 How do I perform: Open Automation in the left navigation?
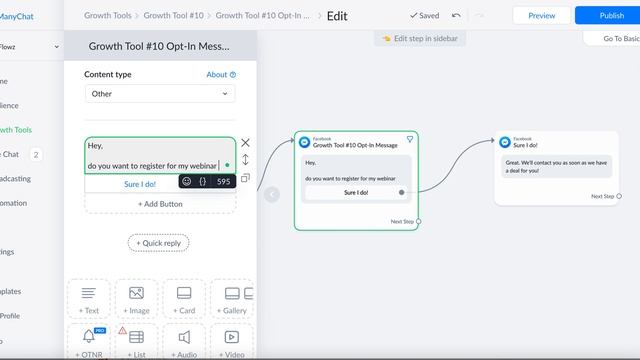point(13,203)
